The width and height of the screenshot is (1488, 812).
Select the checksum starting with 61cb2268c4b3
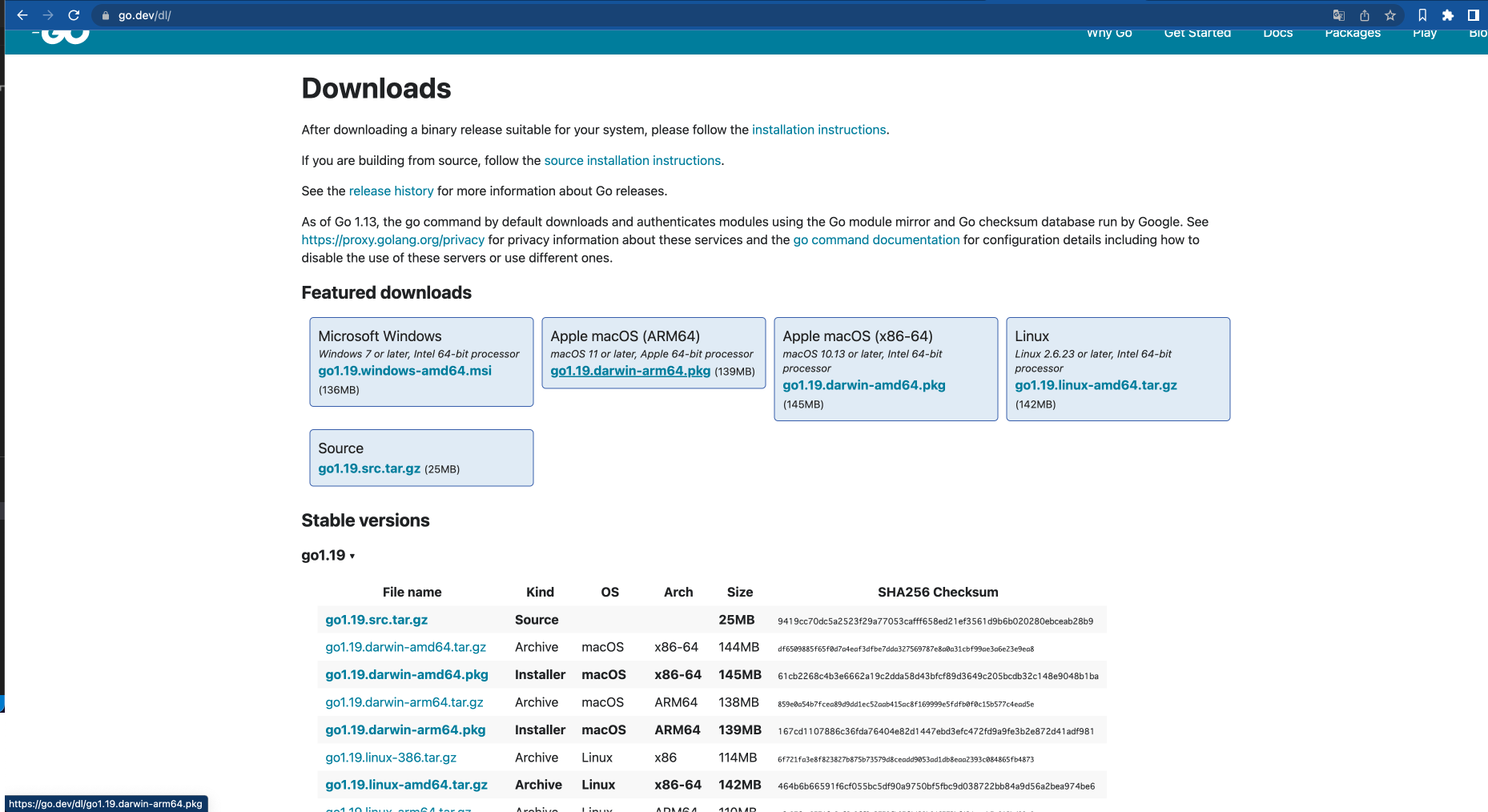coord(938,676)
